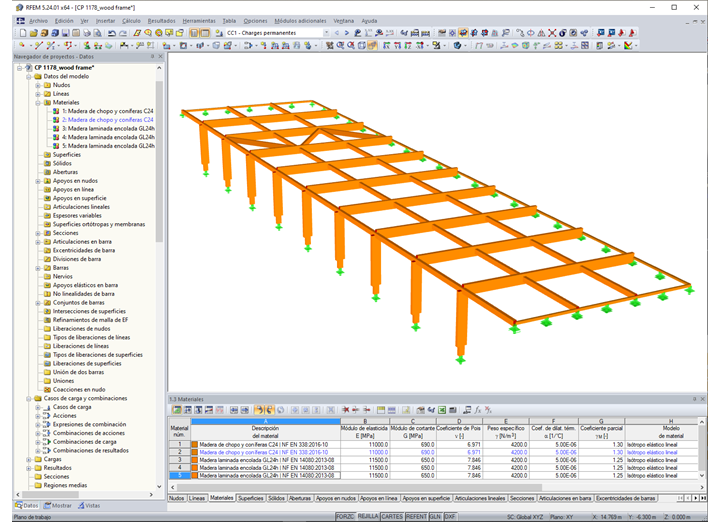Click description cell of material row 5
The height and width of the screenshot is (522, 720).
click(x=266, y=476)
